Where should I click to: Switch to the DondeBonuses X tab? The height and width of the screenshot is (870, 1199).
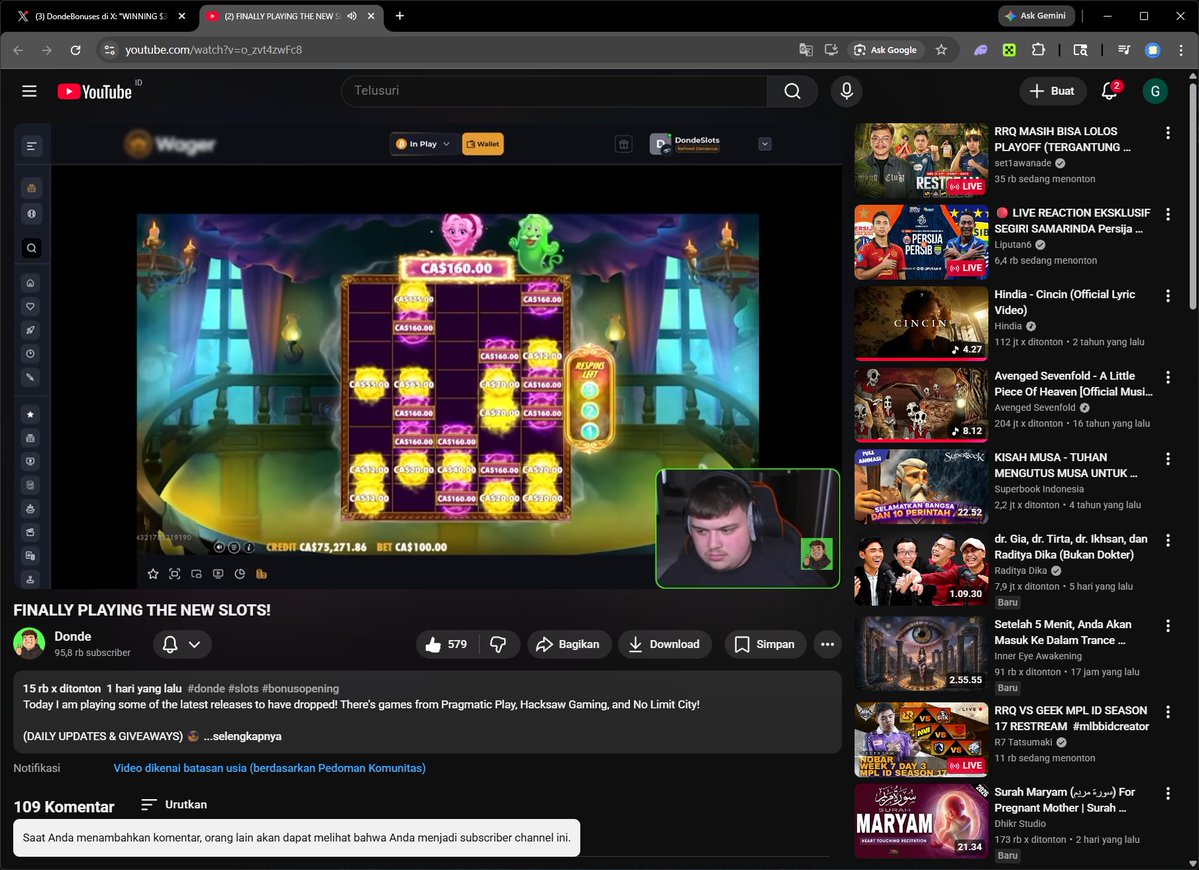(99, 16)
